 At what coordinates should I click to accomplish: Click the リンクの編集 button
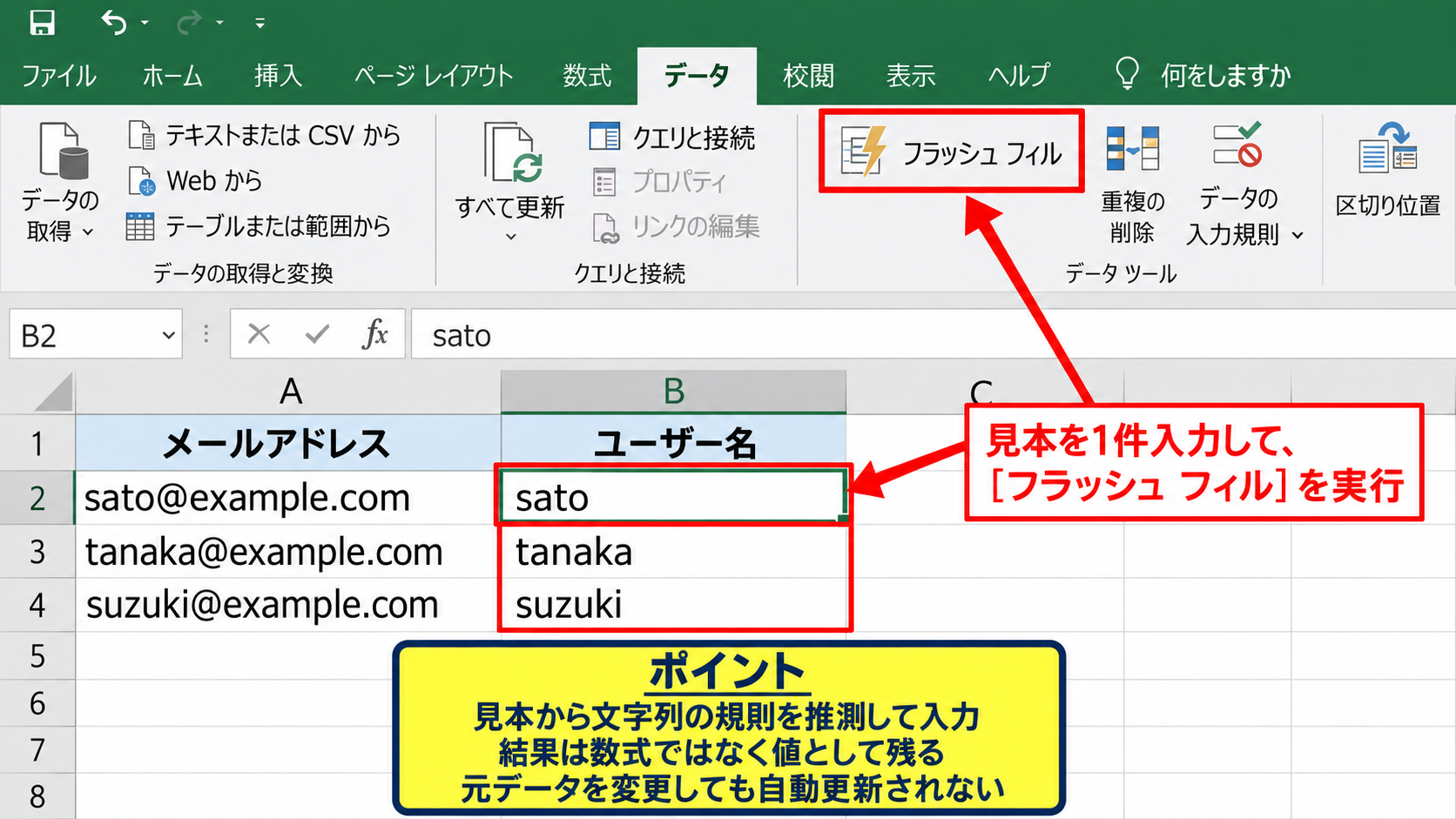tap(676, 227)
